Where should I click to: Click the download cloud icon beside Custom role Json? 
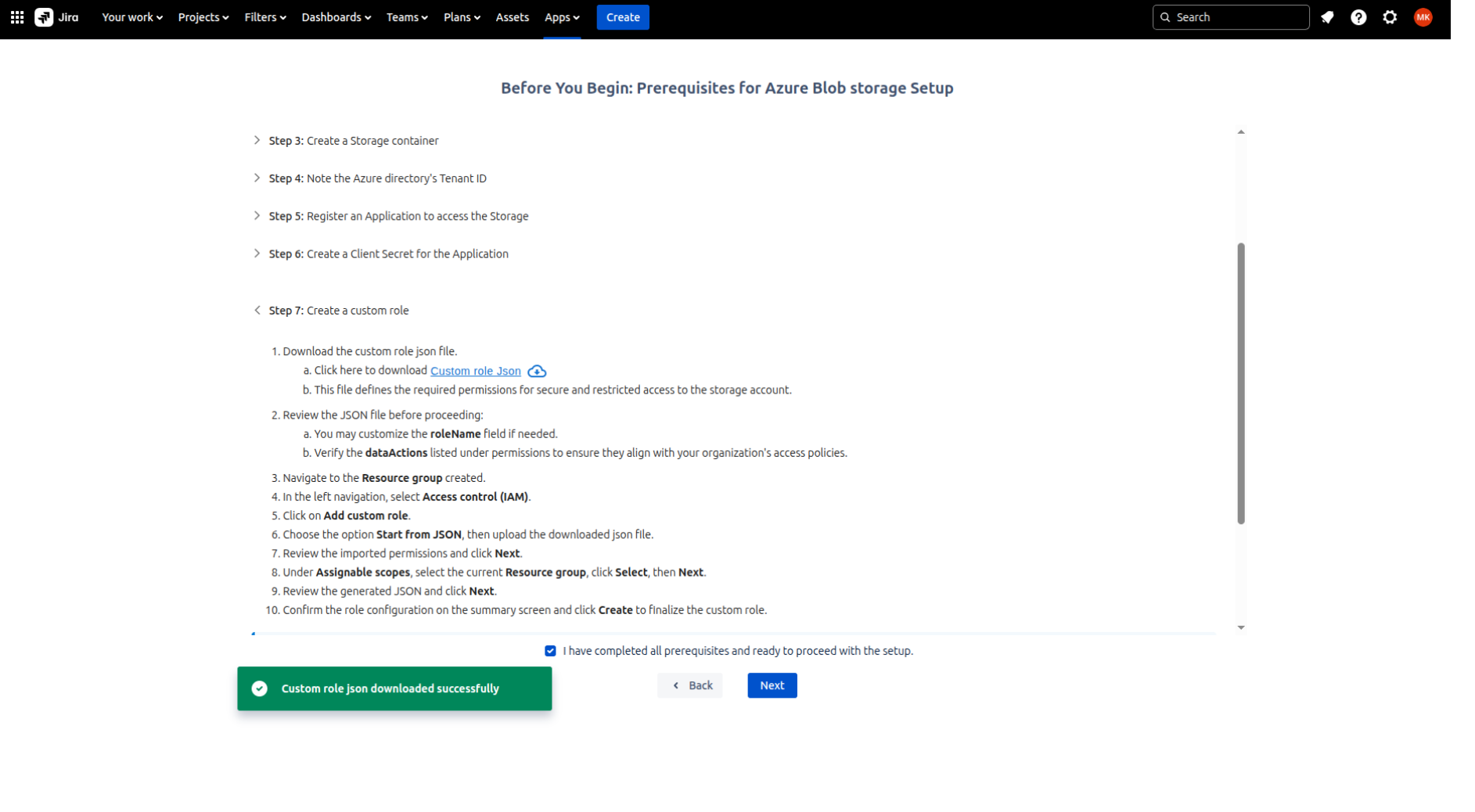[537, 371]
